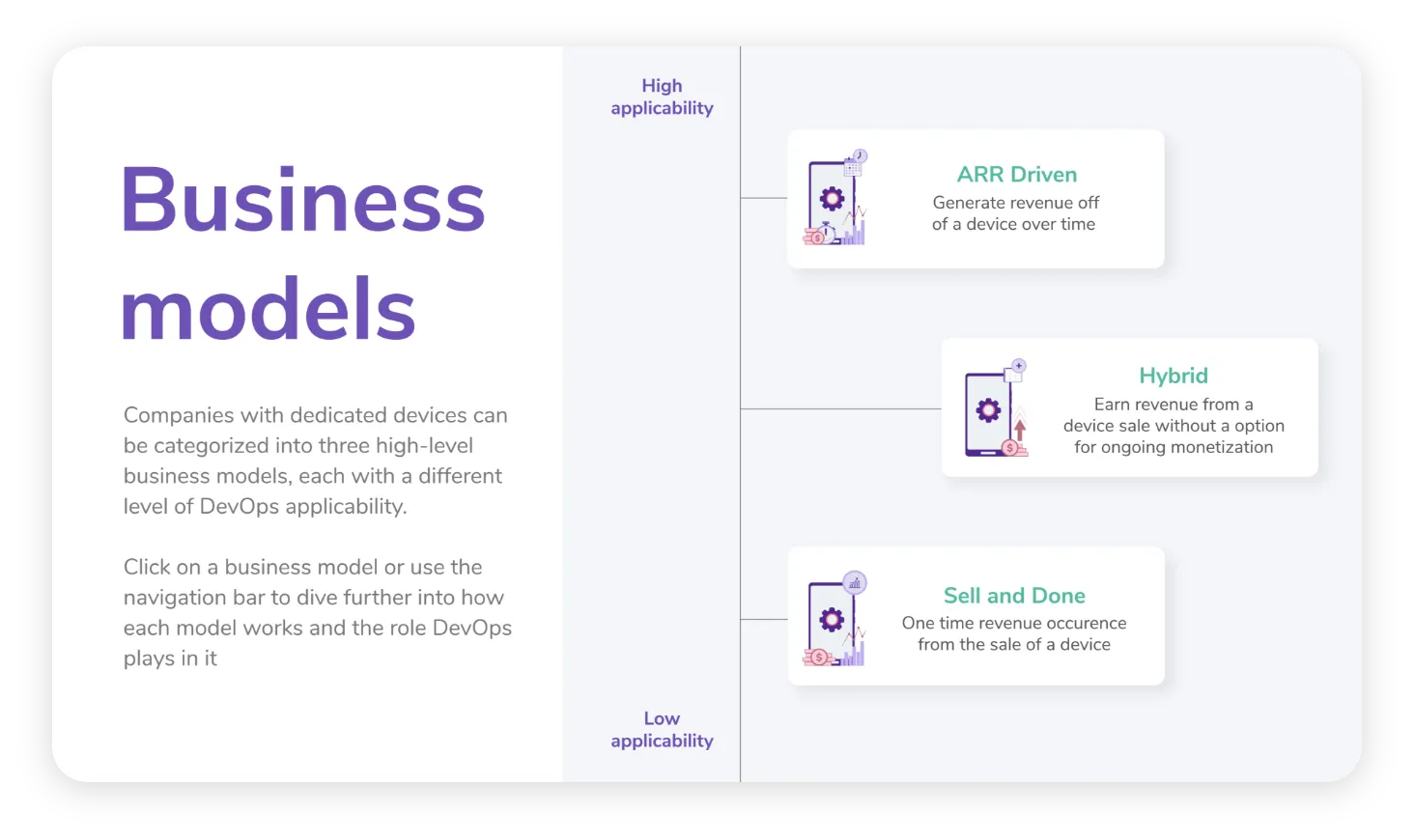Image resolution: width=1414 pixels, height=840 pixels.
Task: Click the ARR Driven green heading
Action: point(1017,174)
